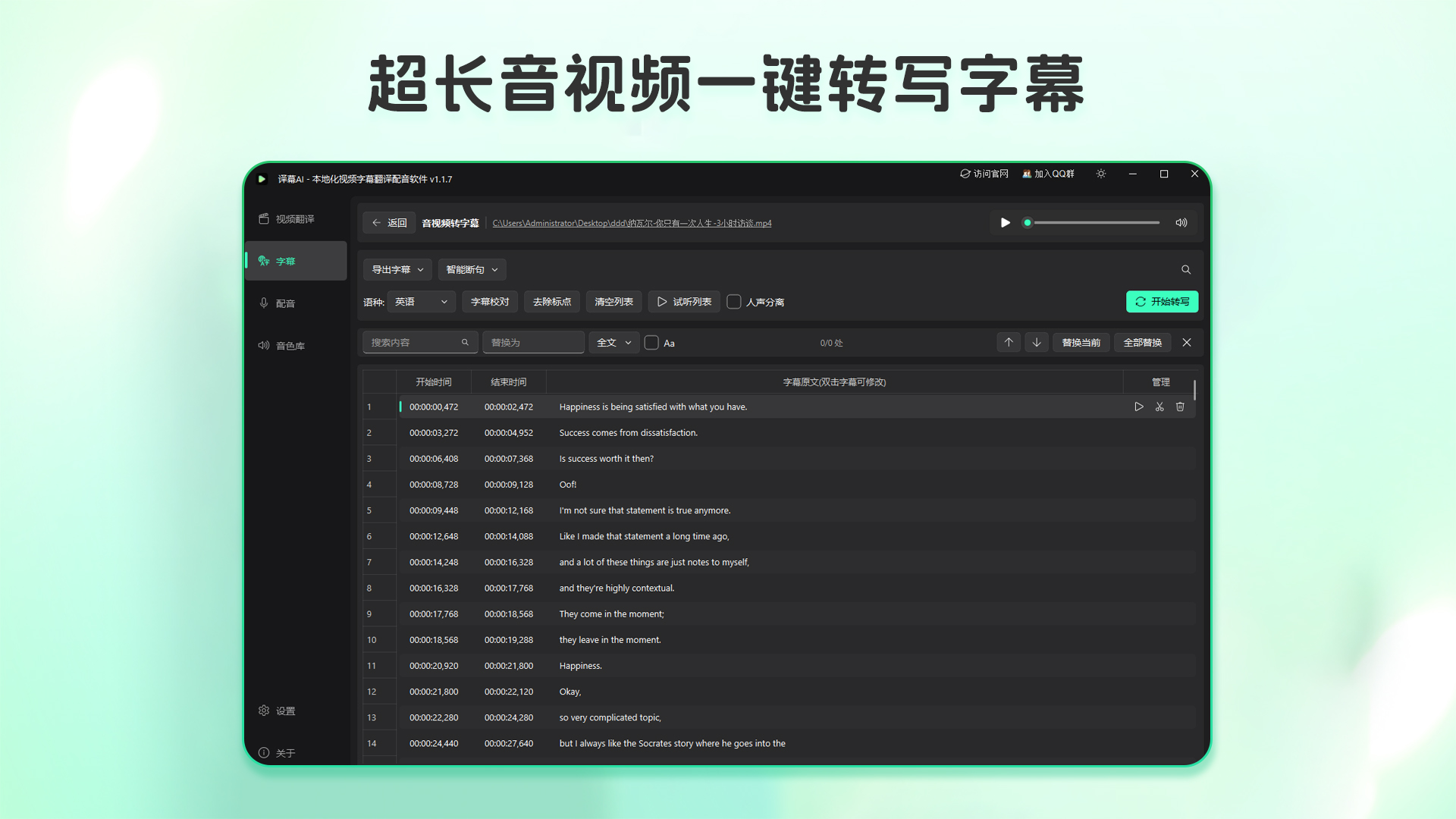Visit official site via 访问官网

tap(984, 174)
